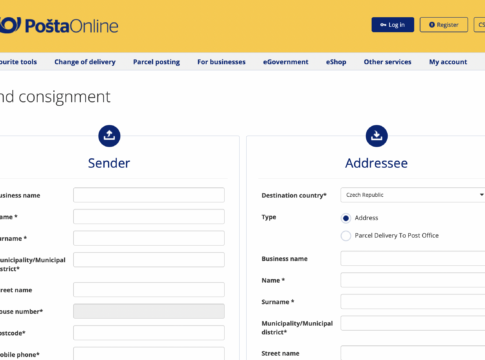Focus the Addressee Street name field
Screen dimensions: 485x360
[413, 353]
